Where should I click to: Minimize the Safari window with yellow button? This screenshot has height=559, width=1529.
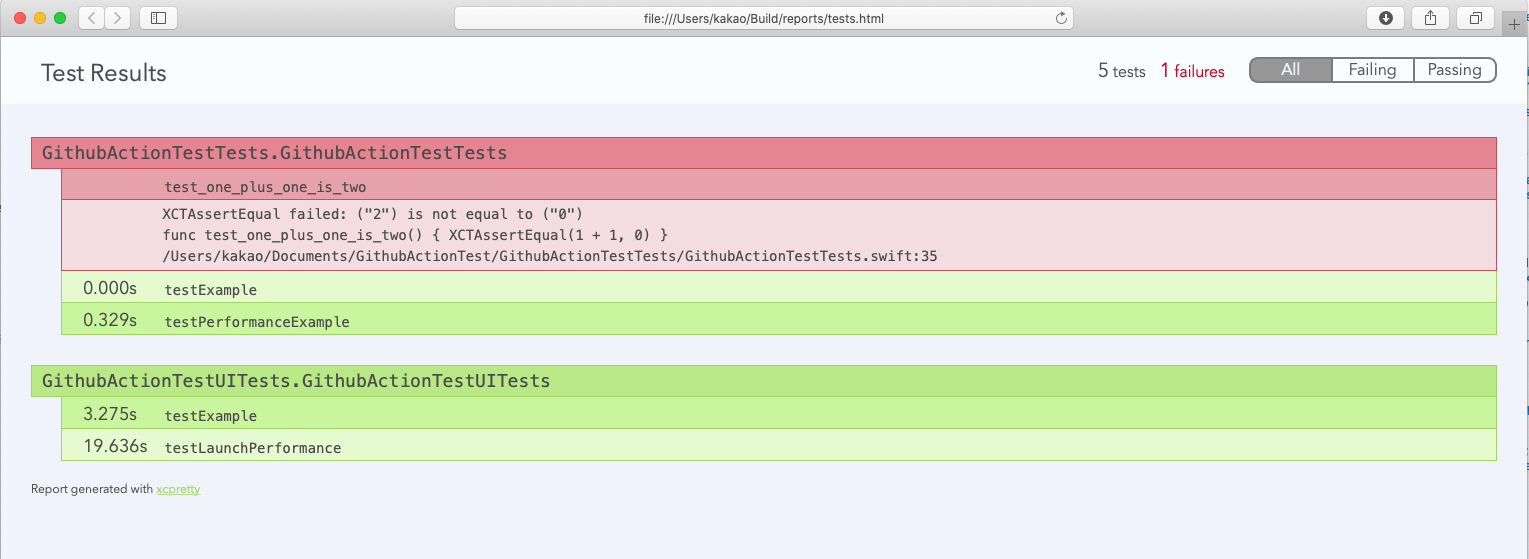click(40, 18)
